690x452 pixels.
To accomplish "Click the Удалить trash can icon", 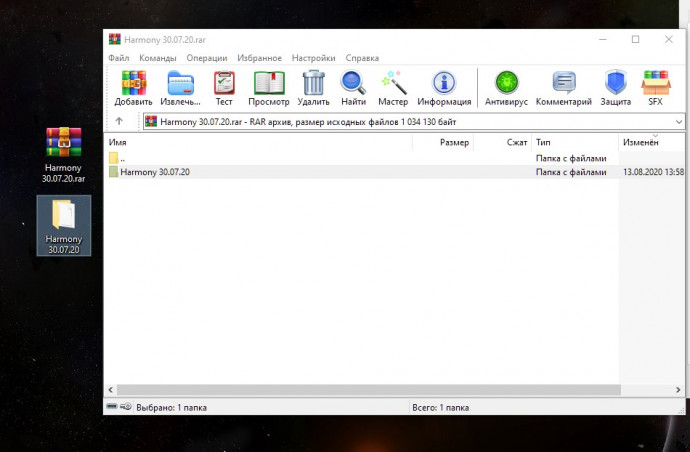I will point(313,88).
